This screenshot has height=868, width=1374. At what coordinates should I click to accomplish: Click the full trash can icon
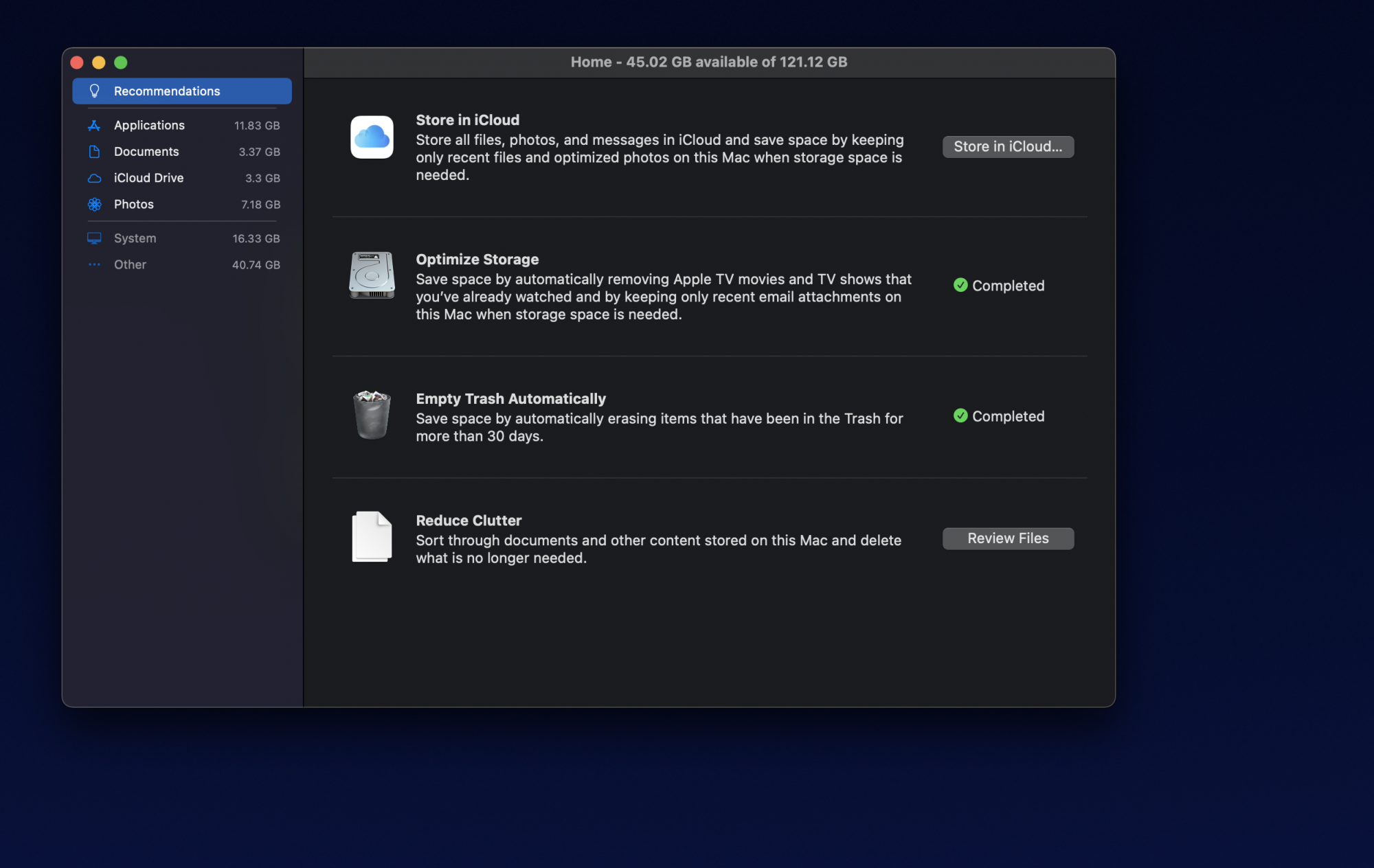click(x=372, y=415)
